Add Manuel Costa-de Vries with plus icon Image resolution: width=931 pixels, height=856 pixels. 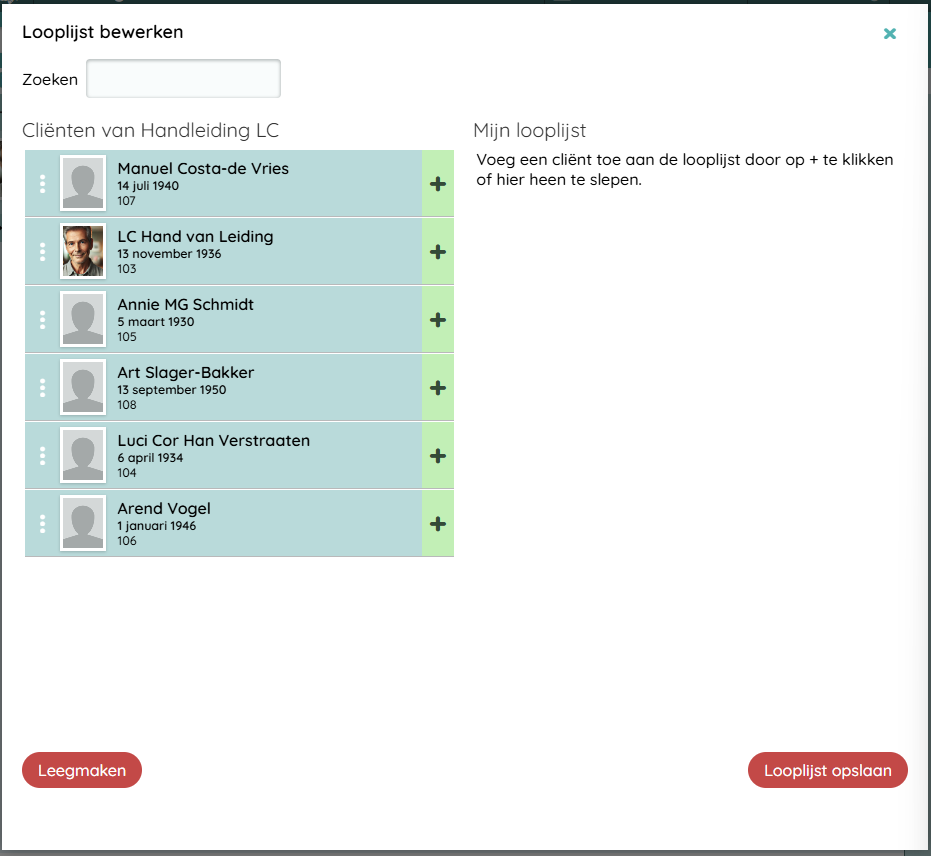(x=437, y=184)
